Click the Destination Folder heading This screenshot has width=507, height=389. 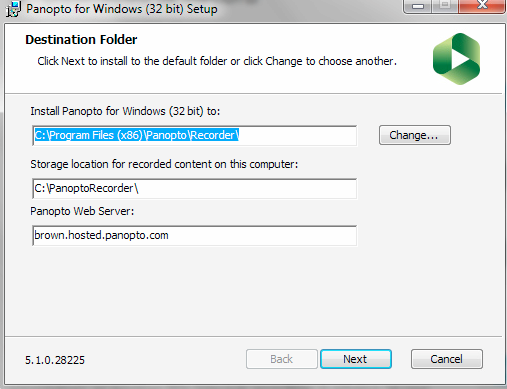(x=81, y=40)
